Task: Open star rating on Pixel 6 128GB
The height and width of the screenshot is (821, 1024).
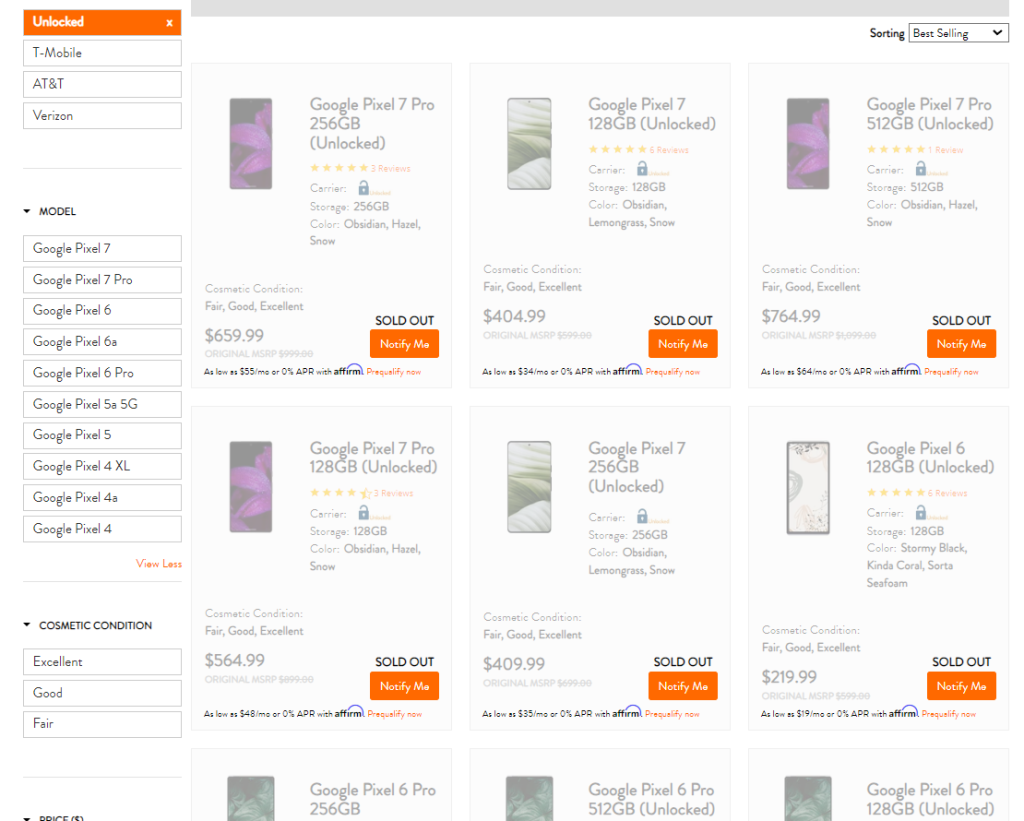Action: coord(896,493)
